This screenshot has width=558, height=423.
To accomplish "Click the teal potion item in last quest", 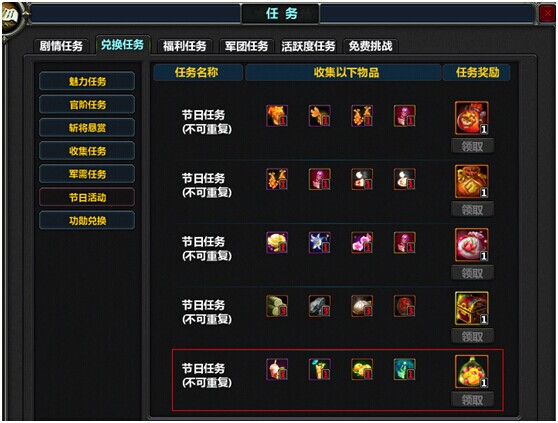I will 405,369.
